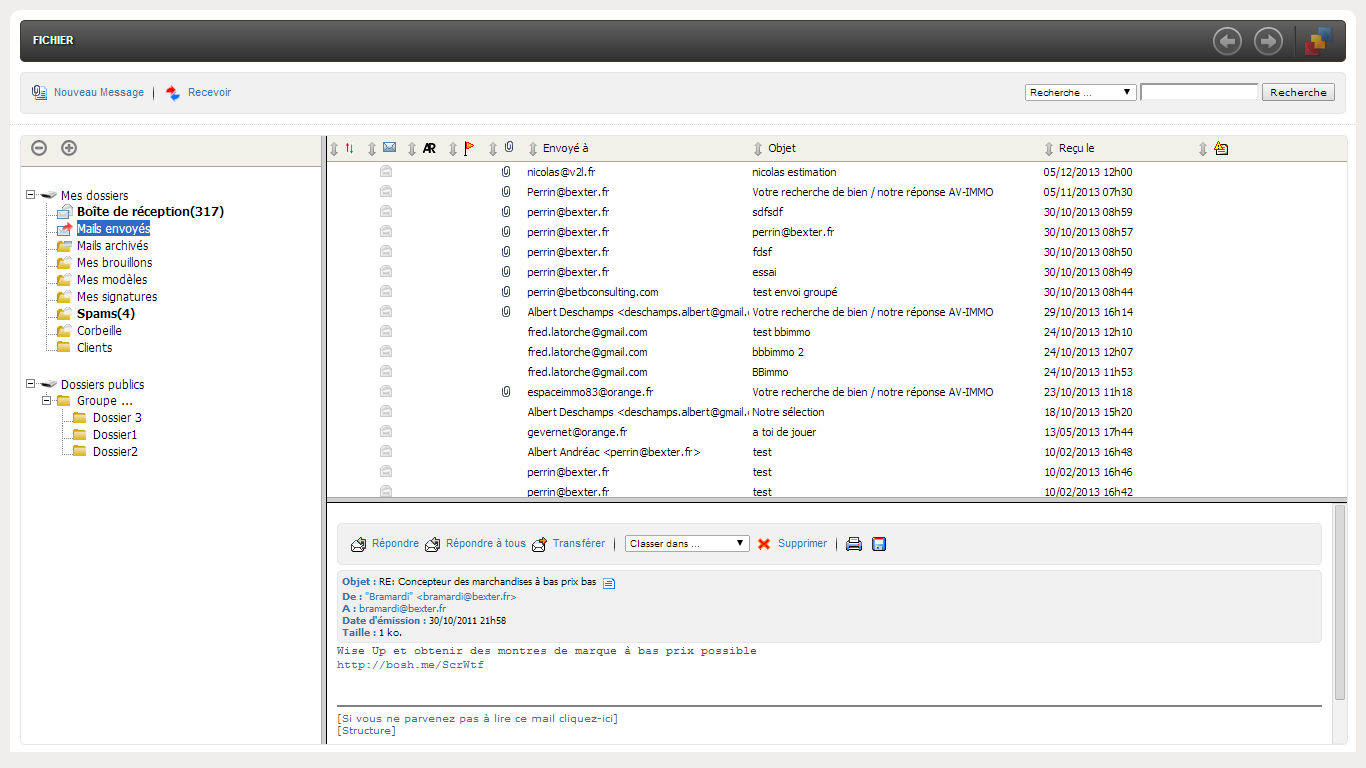
Task: Open the Dossier1 public folder
Action: coord(115,435)
